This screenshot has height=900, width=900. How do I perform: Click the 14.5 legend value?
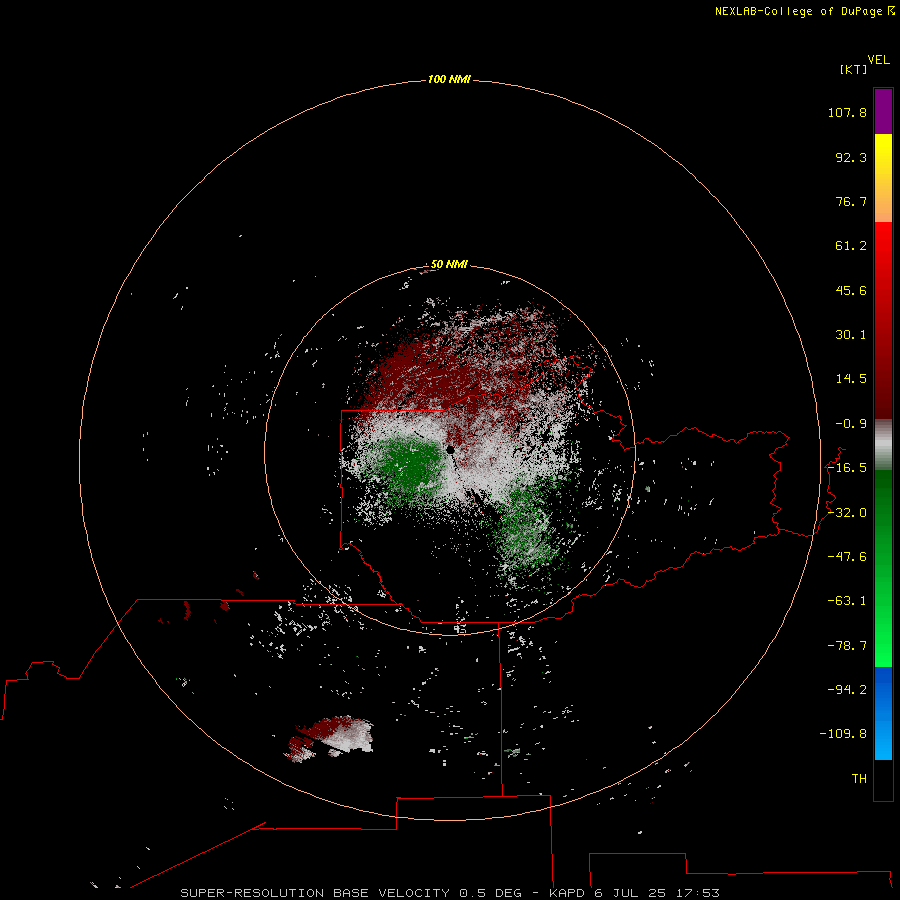(x=851, y=379)
